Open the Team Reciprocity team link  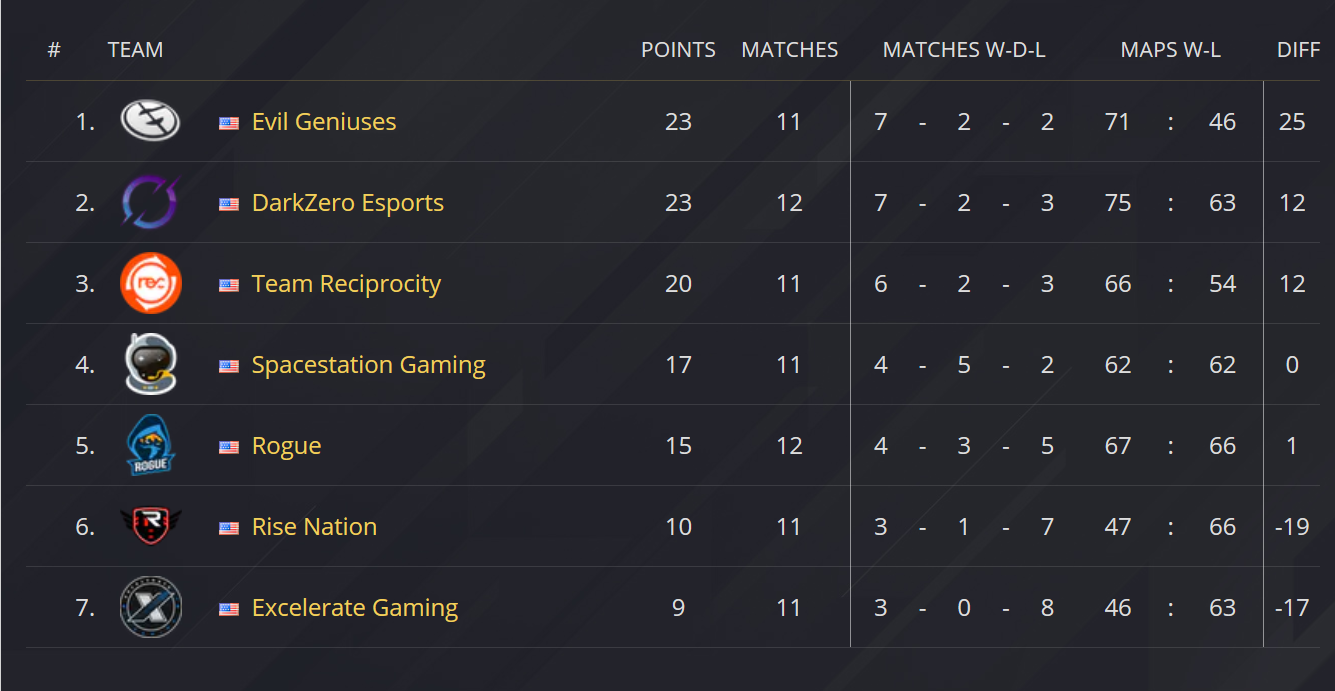tap(346, 284)
